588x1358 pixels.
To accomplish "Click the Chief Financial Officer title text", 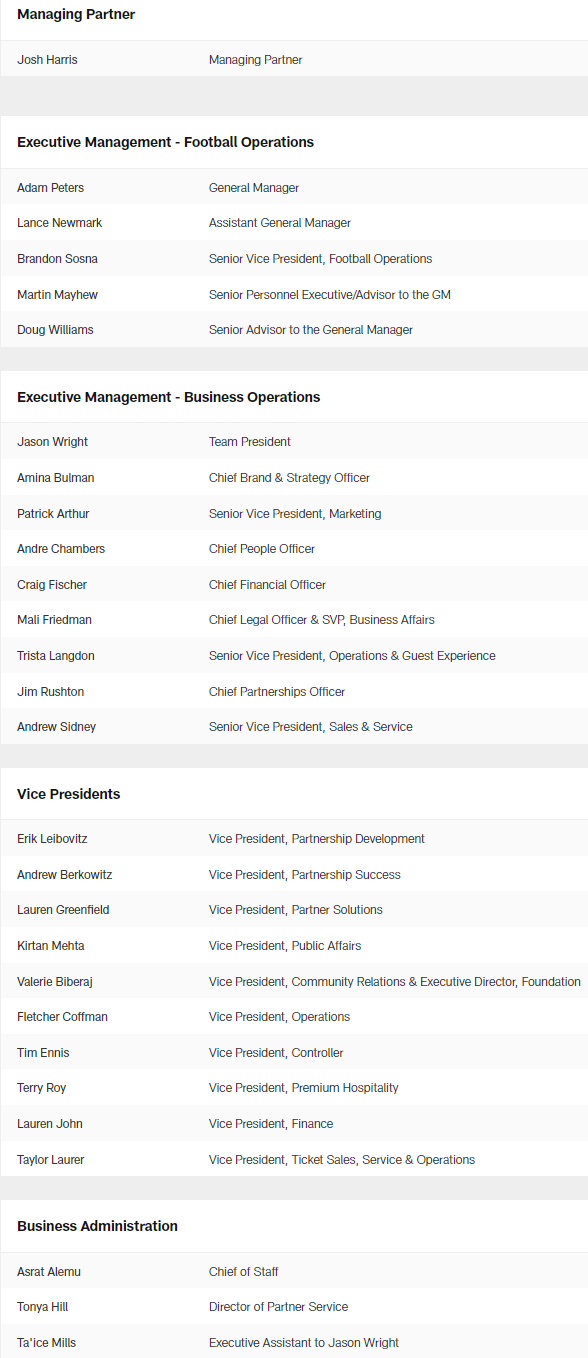I will tap(267, 585).
